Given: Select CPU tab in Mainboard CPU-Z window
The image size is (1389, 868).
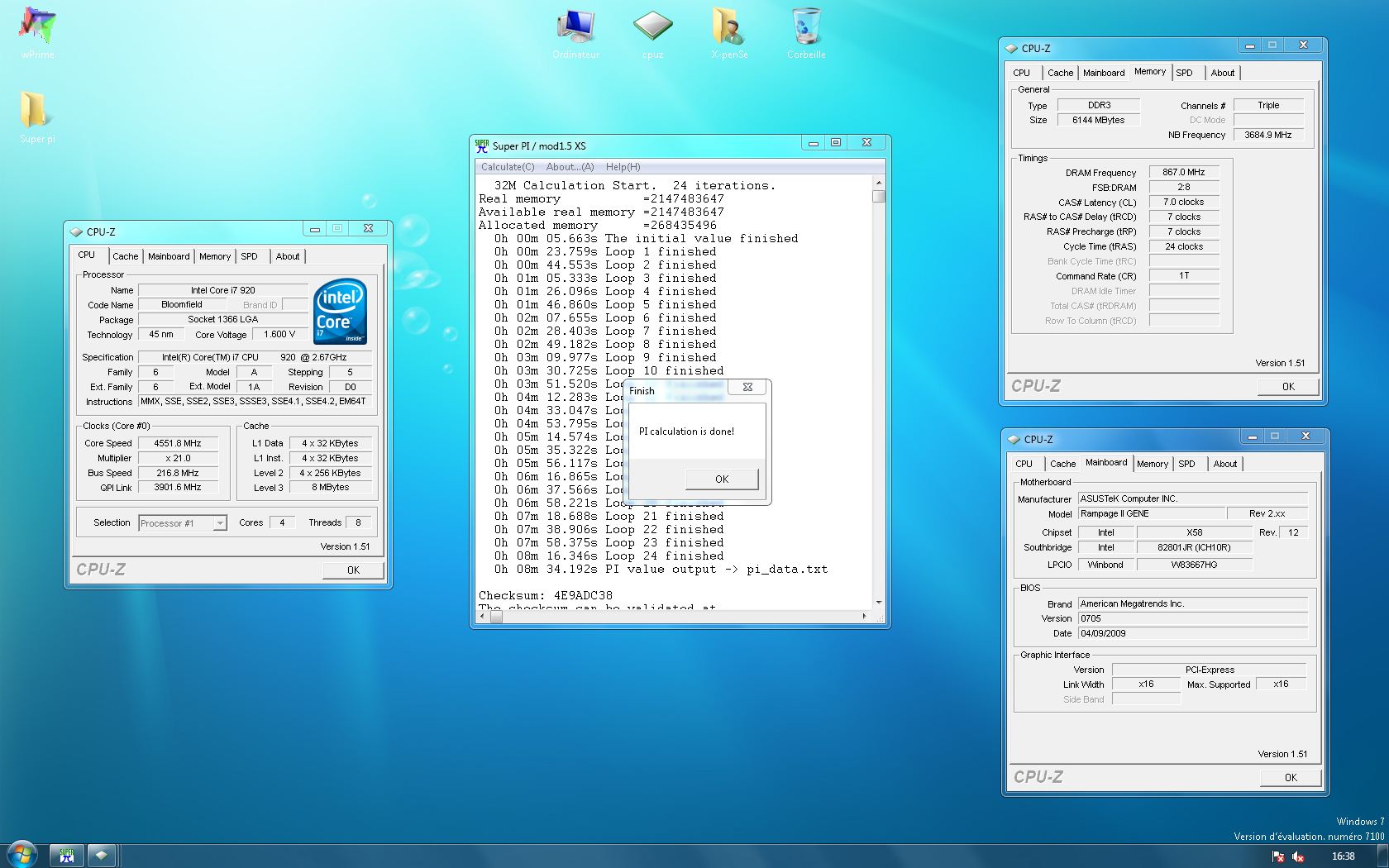Looking at the screenshot, I should pyautogui.click(x=1024, y=464).
